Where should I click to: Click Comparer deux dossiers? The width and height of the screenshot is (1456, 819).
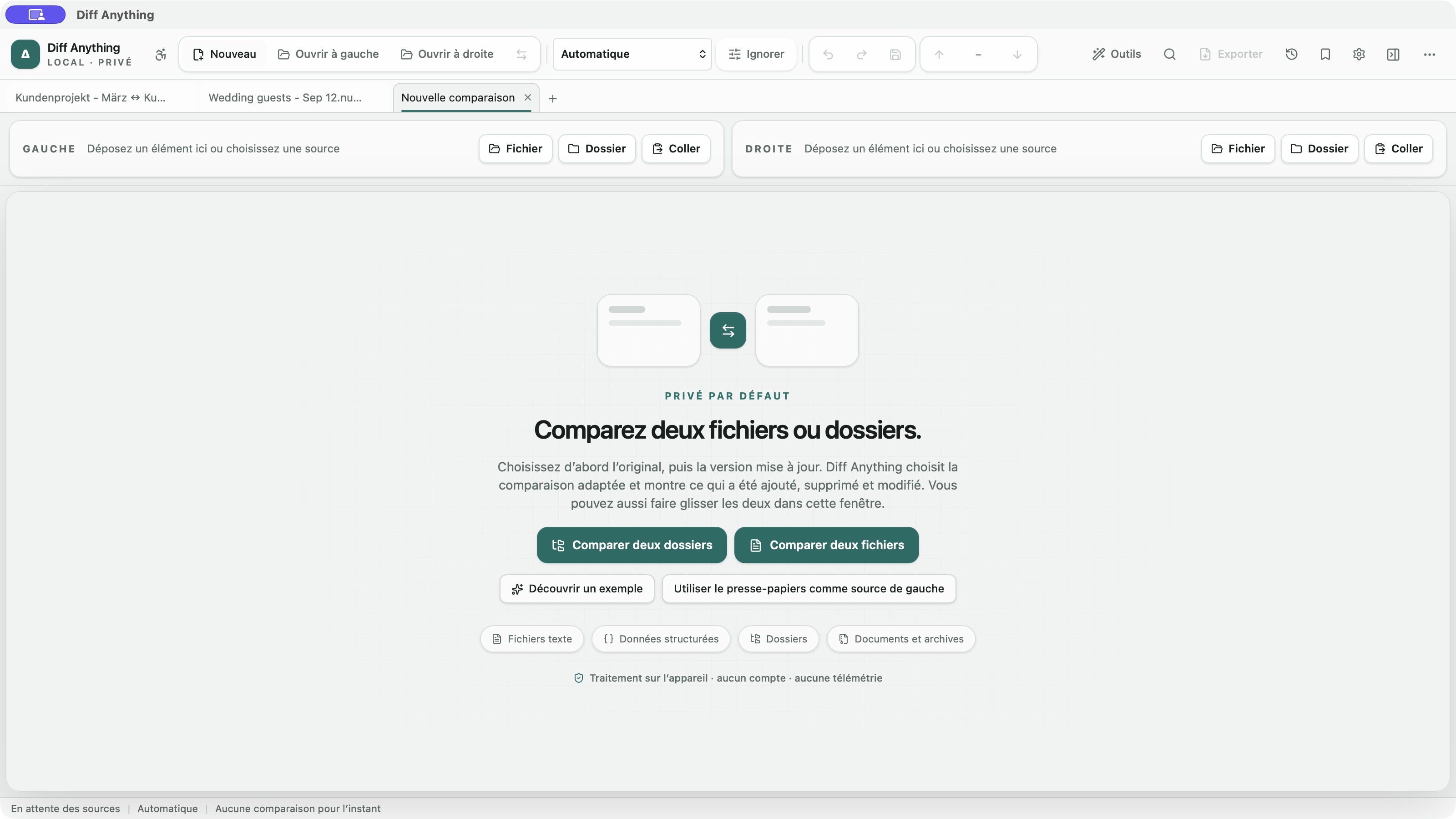[x=632, y=545]
